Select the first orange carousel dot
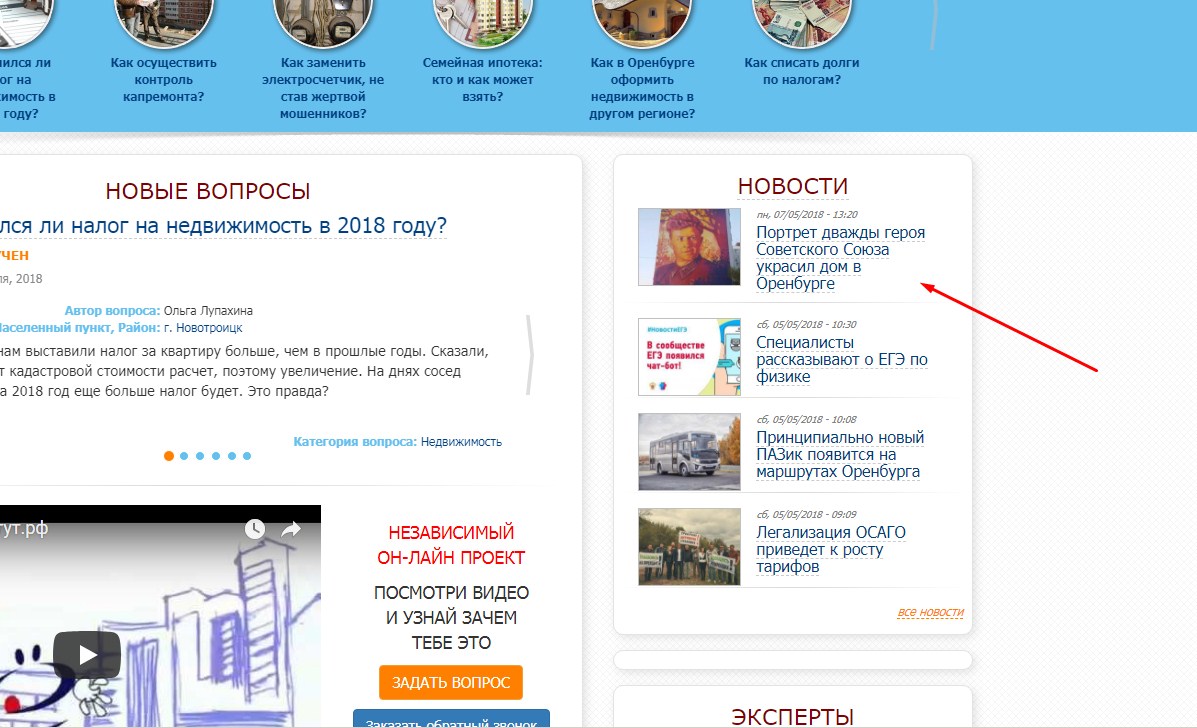Viewport: 1197px width, 728px height. tap(169, 456)
